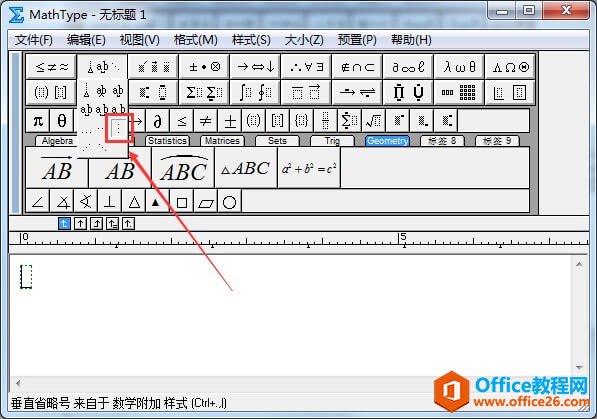Select the right-justified tab stop button
Image resolution: width=597 pixels, height=419 pixels.
tap(96, 224)
